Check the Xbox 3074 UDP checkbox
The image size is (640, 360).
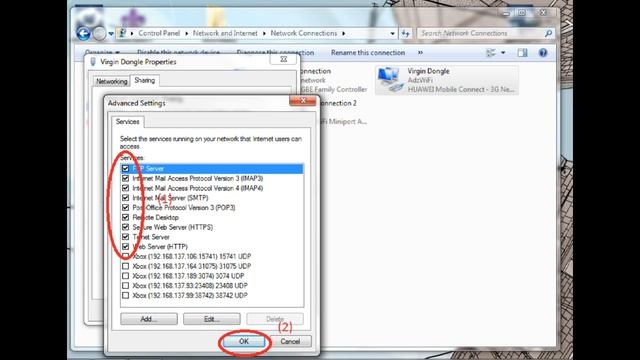(125, 276)
